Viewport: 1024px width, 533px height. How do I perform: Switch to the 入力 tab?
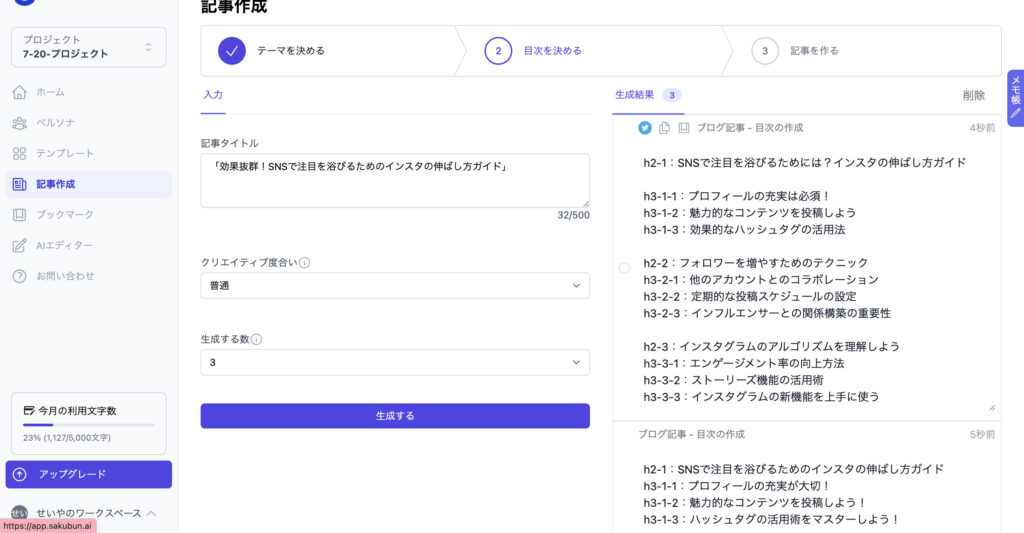pos(213,95)
